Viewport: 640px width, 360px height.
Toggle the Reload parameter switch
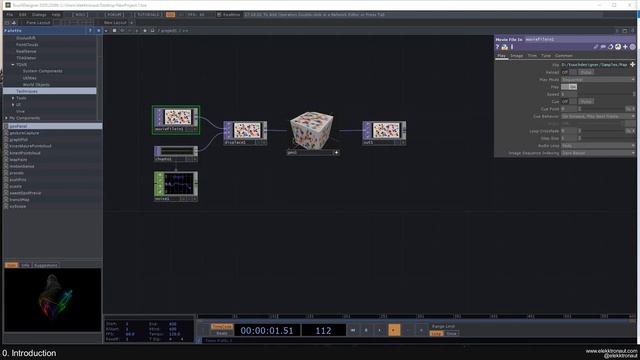569,72
